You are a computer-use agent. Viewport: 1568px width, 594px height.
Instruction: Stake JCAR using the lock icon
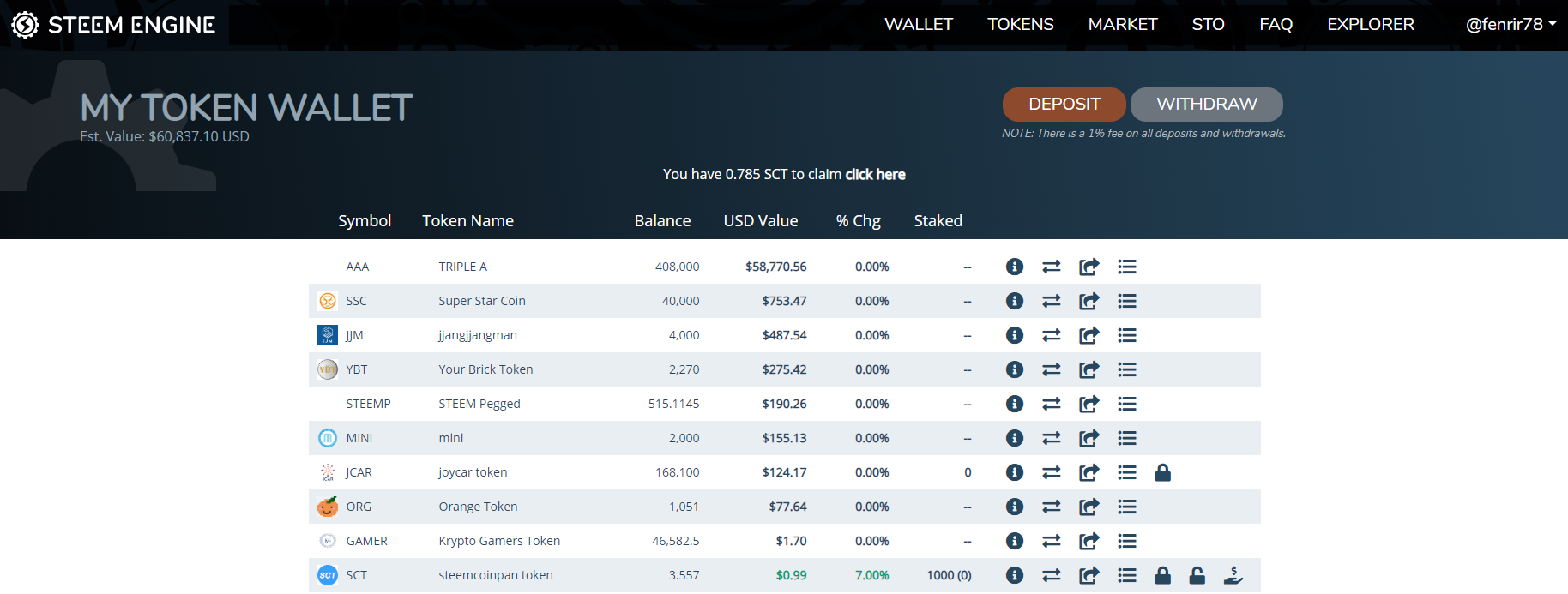(1163, 472)
